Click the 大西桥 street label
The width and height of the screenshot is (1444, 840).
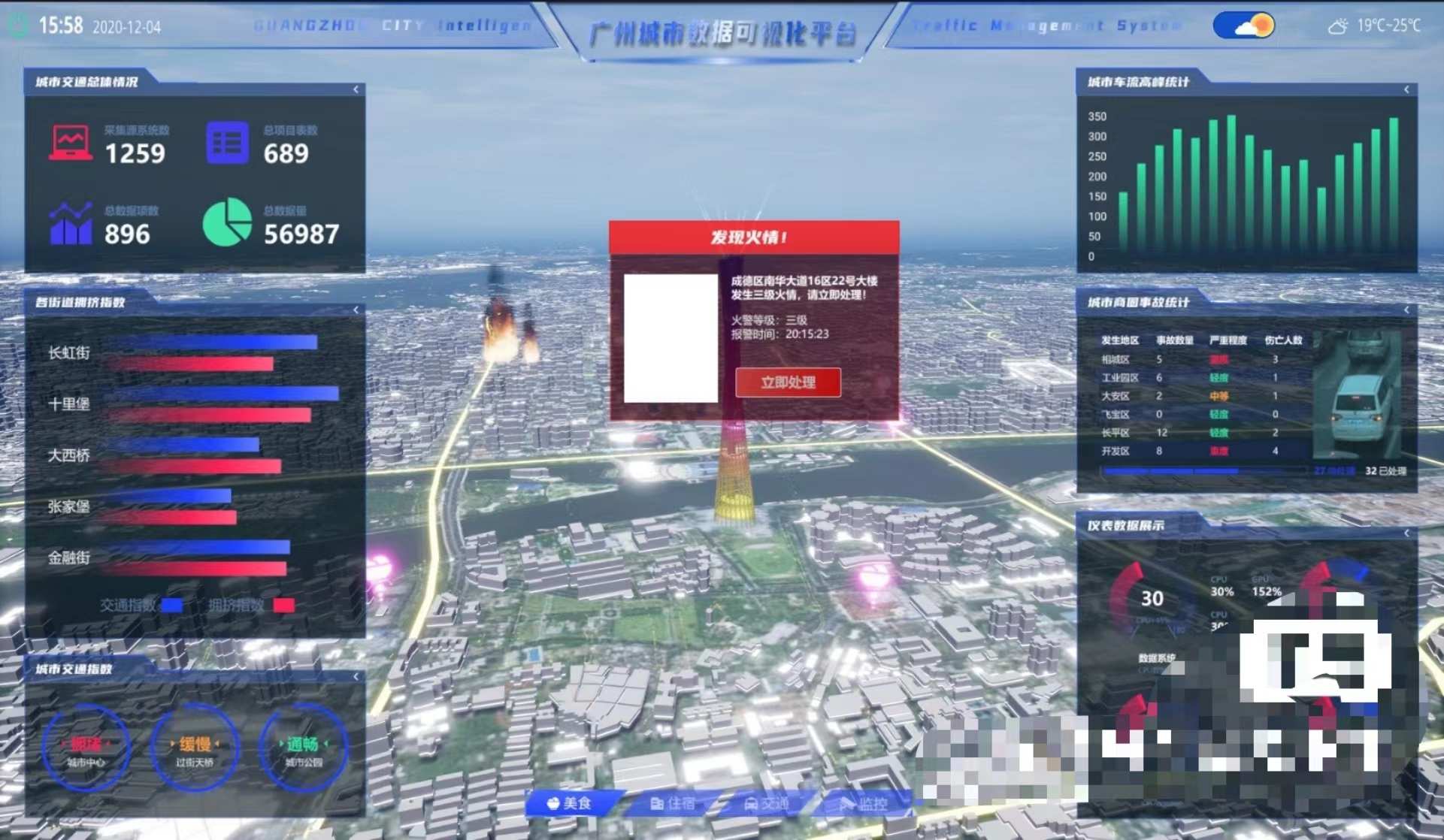(x=69, y=455)
